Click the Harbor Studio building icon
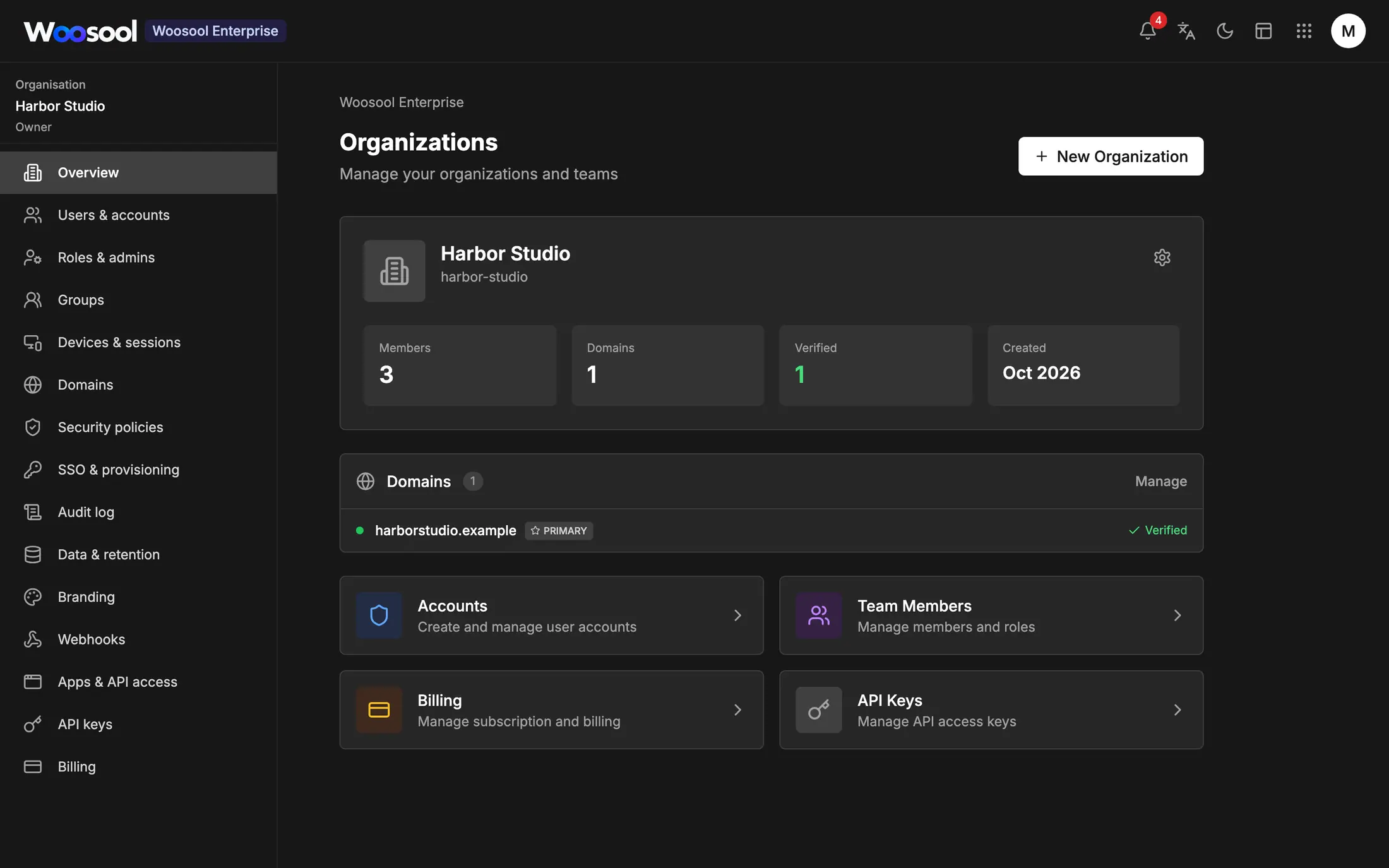This screenshot has height=868, width=1389. point(394,271)
